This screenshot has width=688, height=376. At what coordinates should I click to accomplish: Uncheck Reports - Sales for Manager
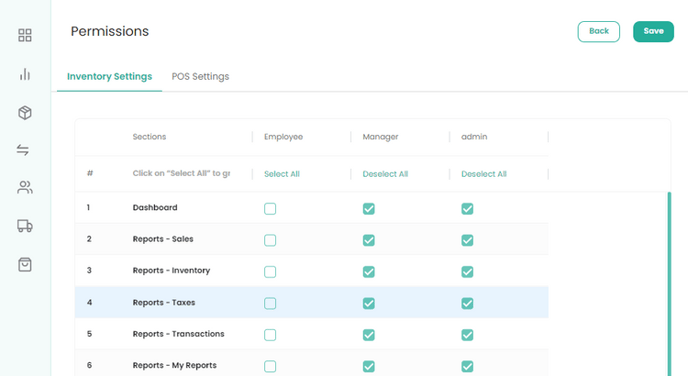[x=369, y=240]
